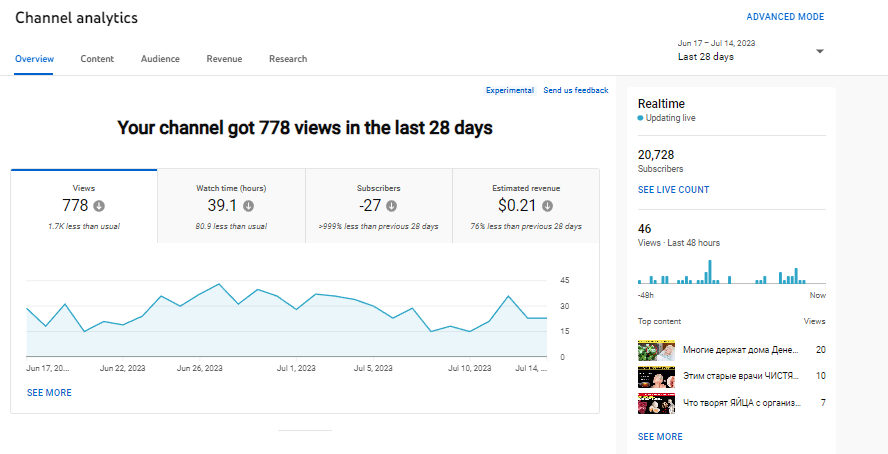
Task: Switch to the Content tab
Action: pos(97,59)
